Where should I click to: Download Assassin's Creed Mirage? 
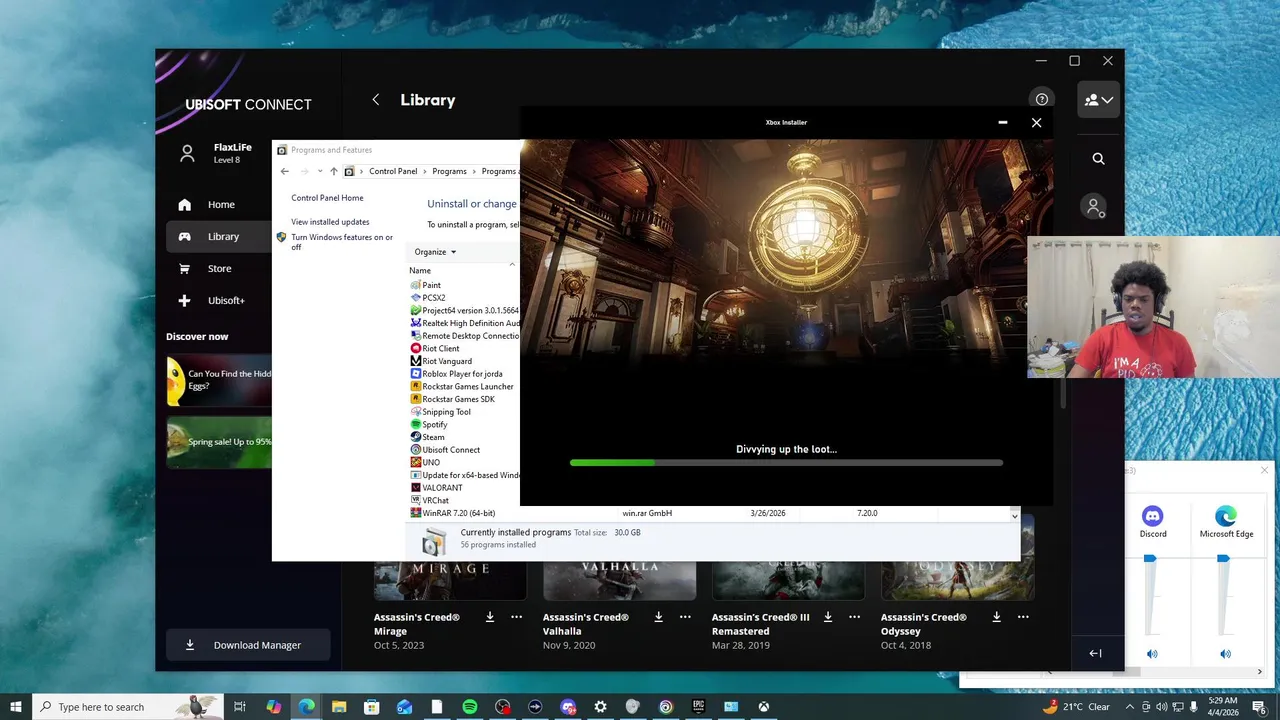coord(490,617)
